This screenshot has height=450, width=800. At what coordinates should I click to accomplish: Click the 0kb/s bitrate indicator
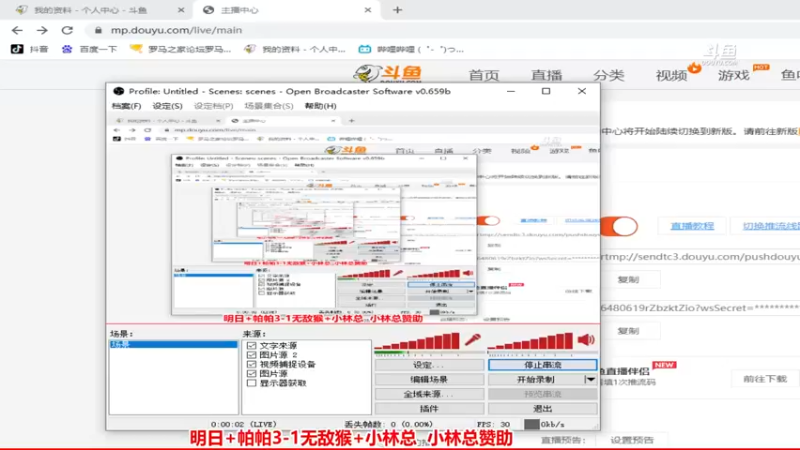tap(545, 424)
